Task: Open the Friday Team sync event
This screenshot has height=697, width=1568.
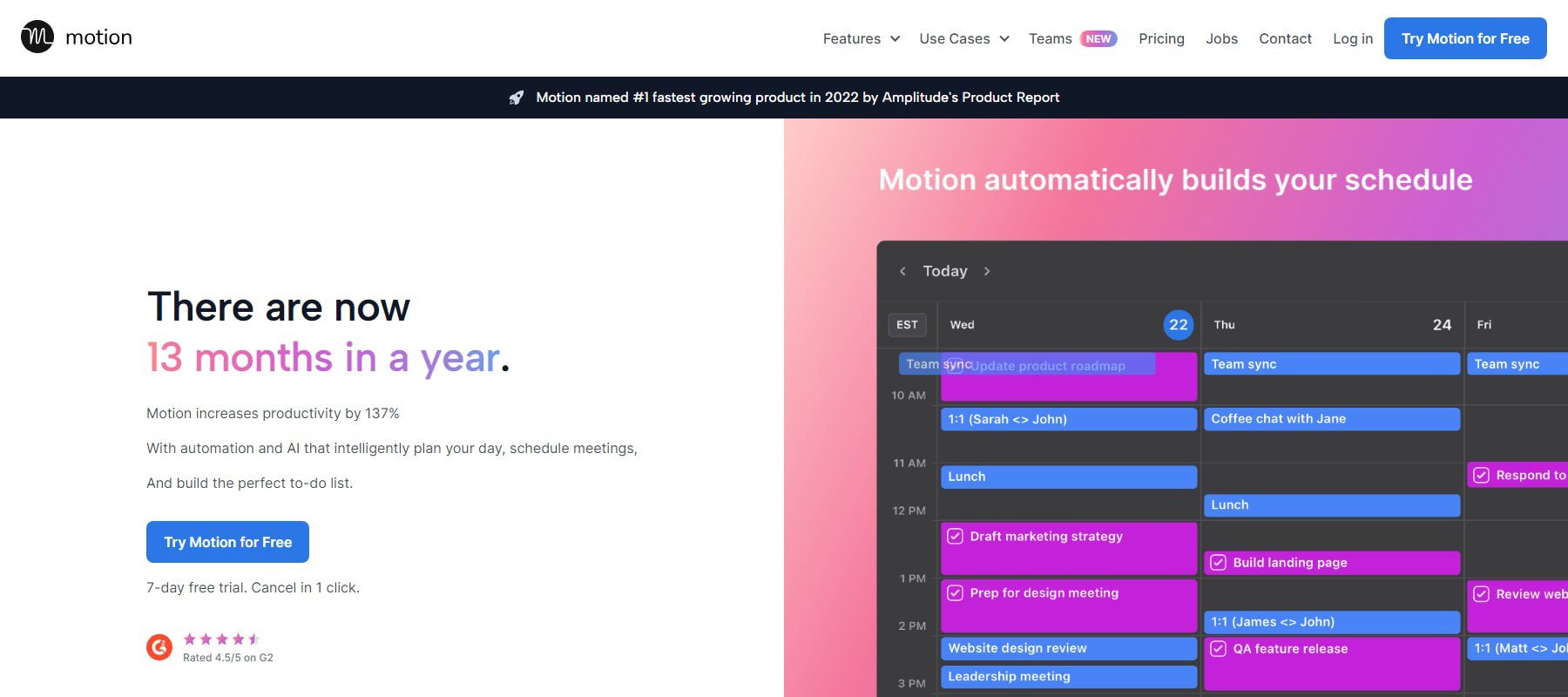Action: click(1517, 364)
